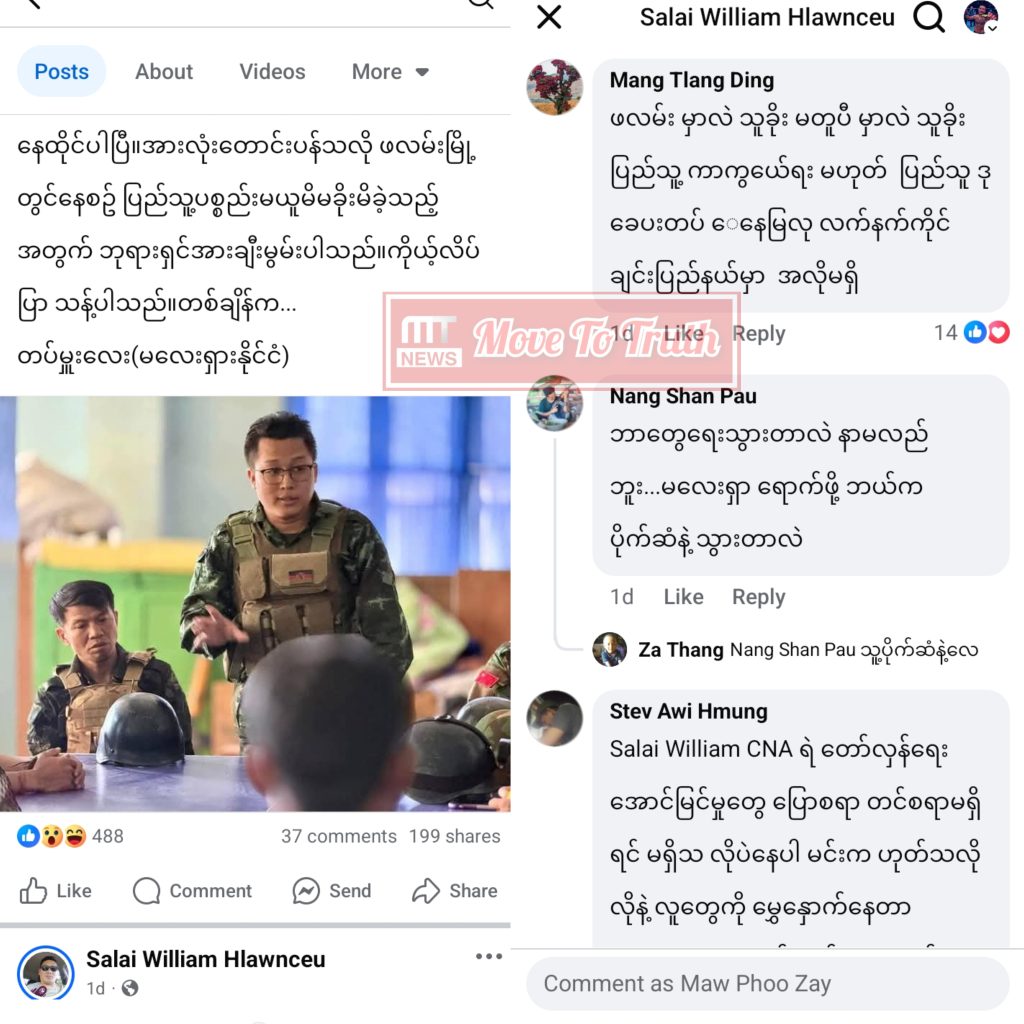Select the Posts tab

tap(61, 71)
